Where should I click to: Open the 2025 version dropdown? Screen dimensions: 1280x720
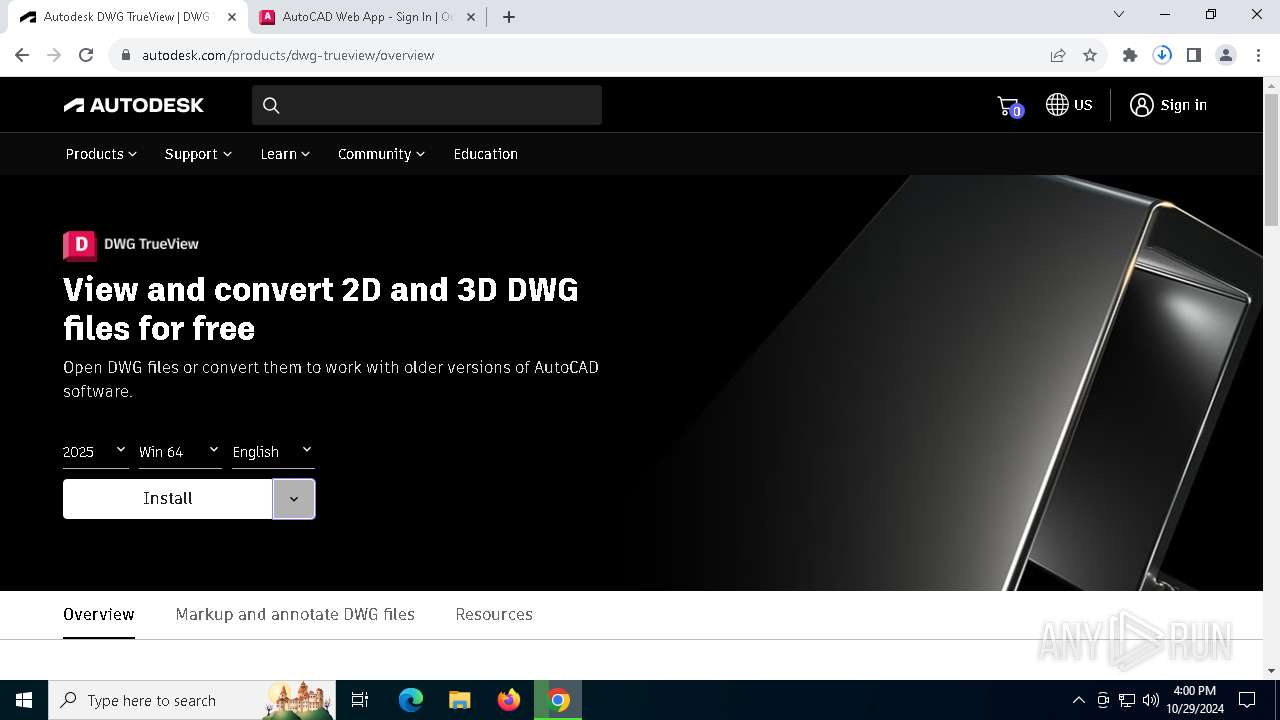(x=96, y=452)
